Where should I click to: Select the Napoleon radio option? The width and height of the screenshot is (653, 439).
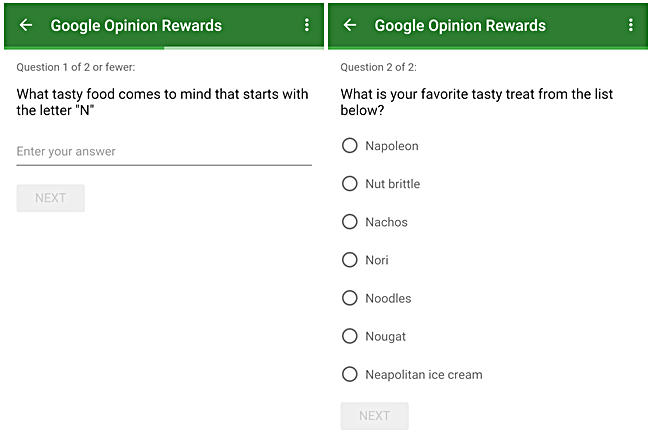coord(350,146)
